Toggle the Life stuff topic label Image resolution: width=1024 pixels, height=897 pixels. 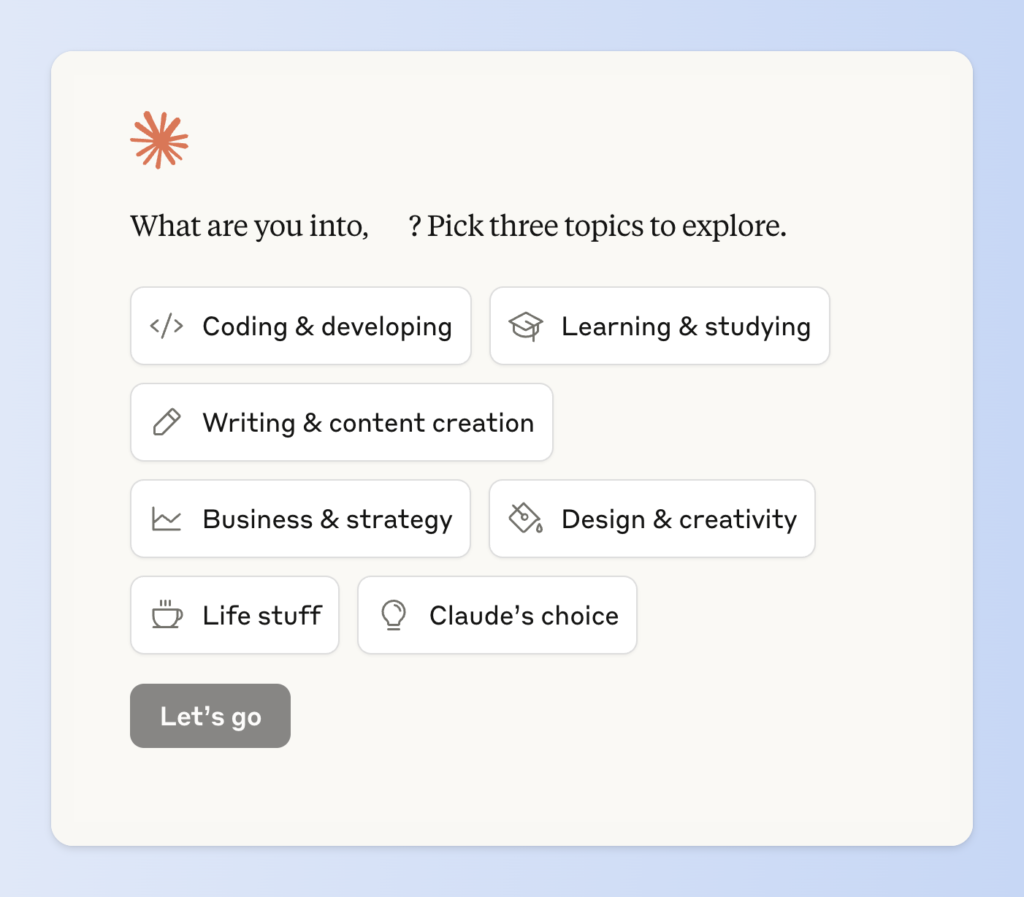262,615
